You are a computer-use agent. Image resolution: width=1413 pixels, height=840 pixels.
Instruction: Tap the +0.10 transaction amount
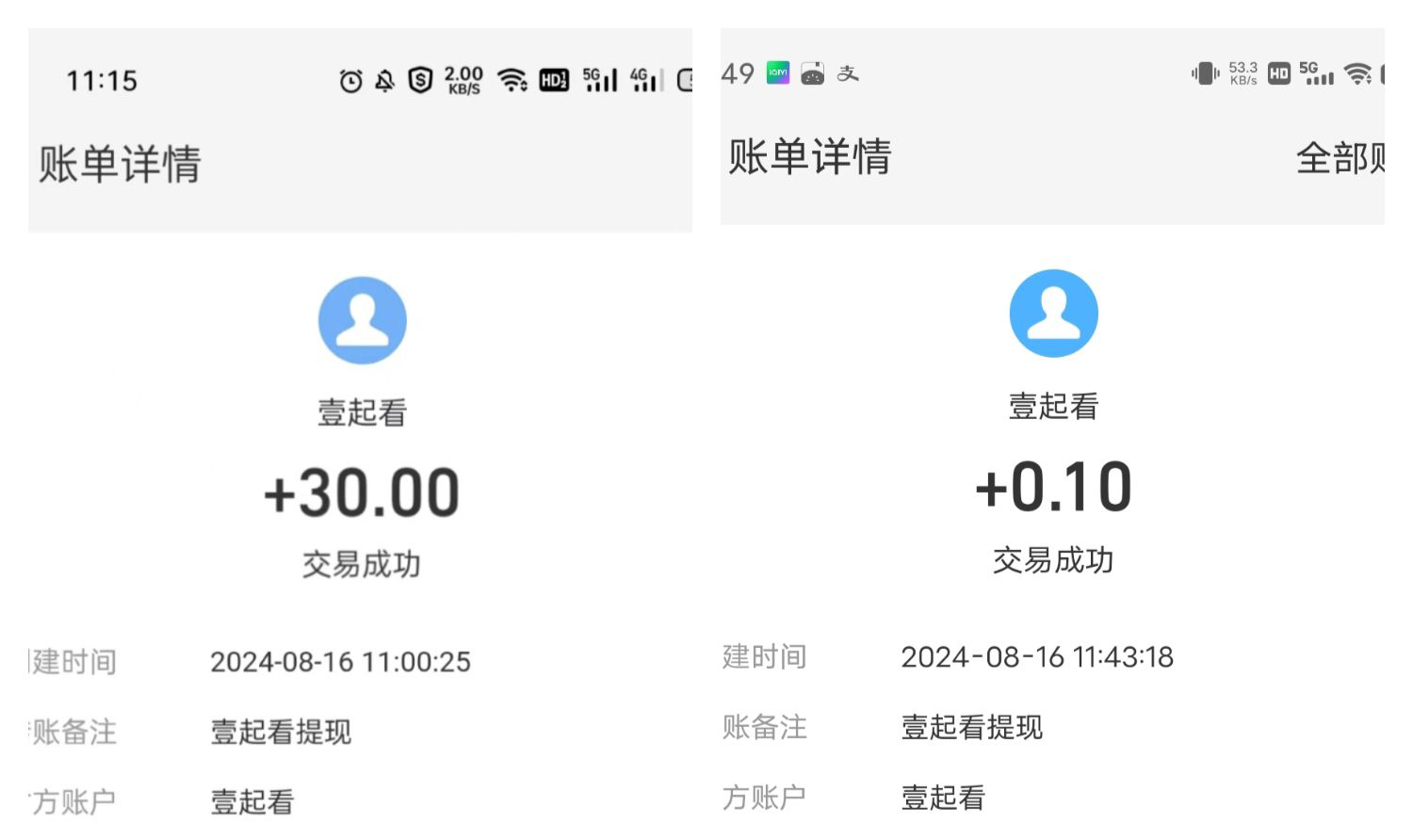pyautogui.click(x=1053, y=487)
